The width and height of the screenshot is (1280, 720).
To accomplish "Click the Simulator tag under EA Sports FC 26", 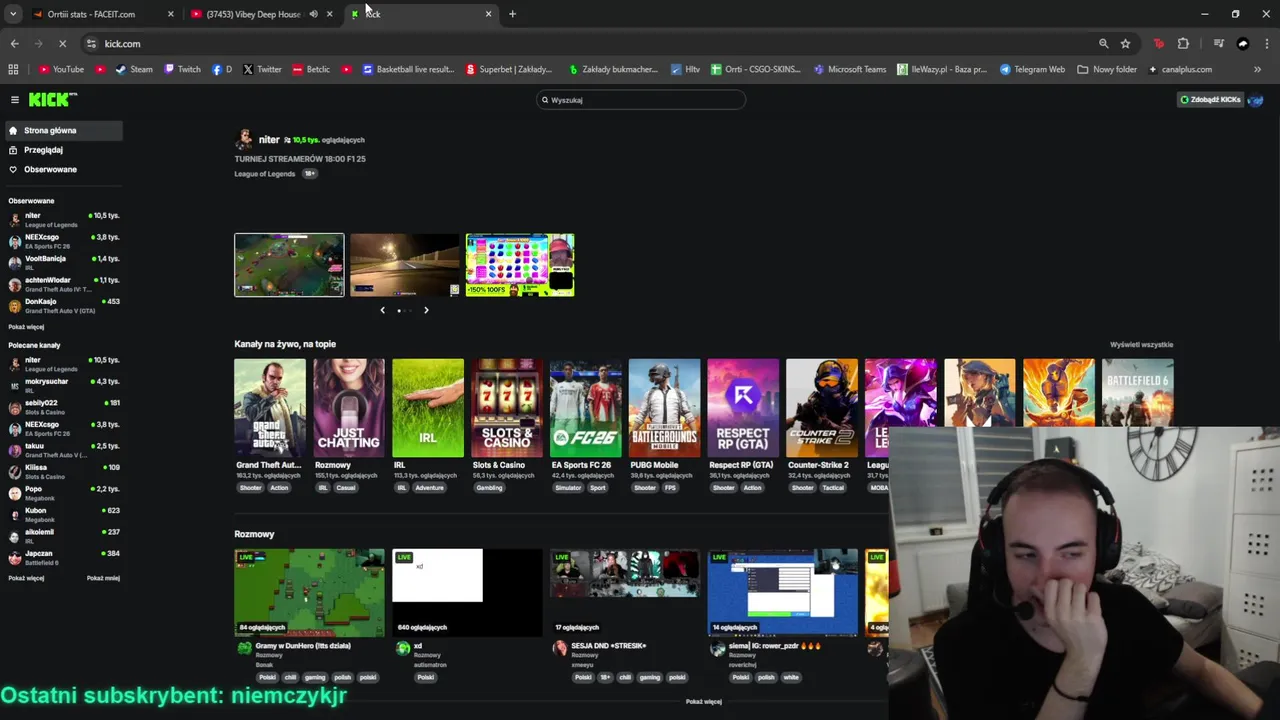I will (x=567, y=488).
